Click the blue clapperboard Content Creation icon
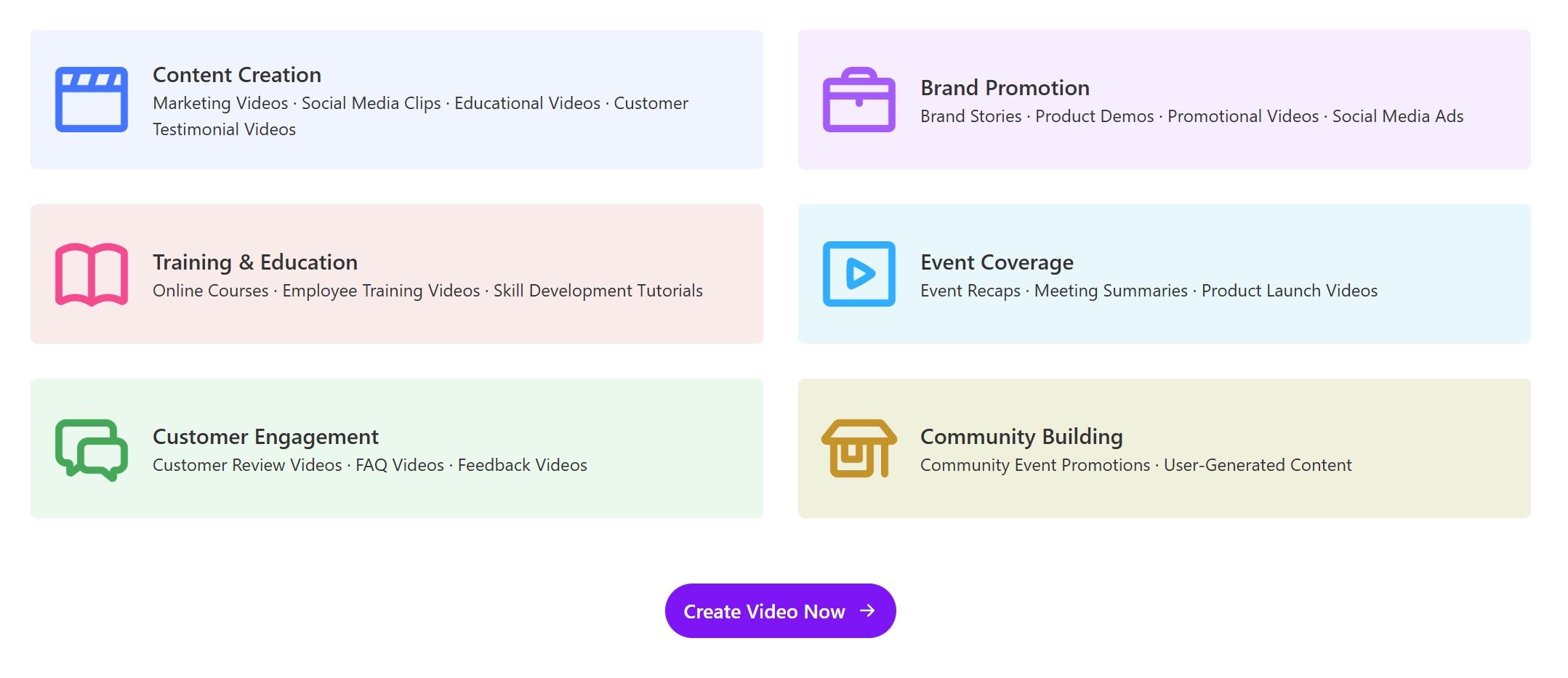This screenshot has height=678, width=1568. point(92,100)
